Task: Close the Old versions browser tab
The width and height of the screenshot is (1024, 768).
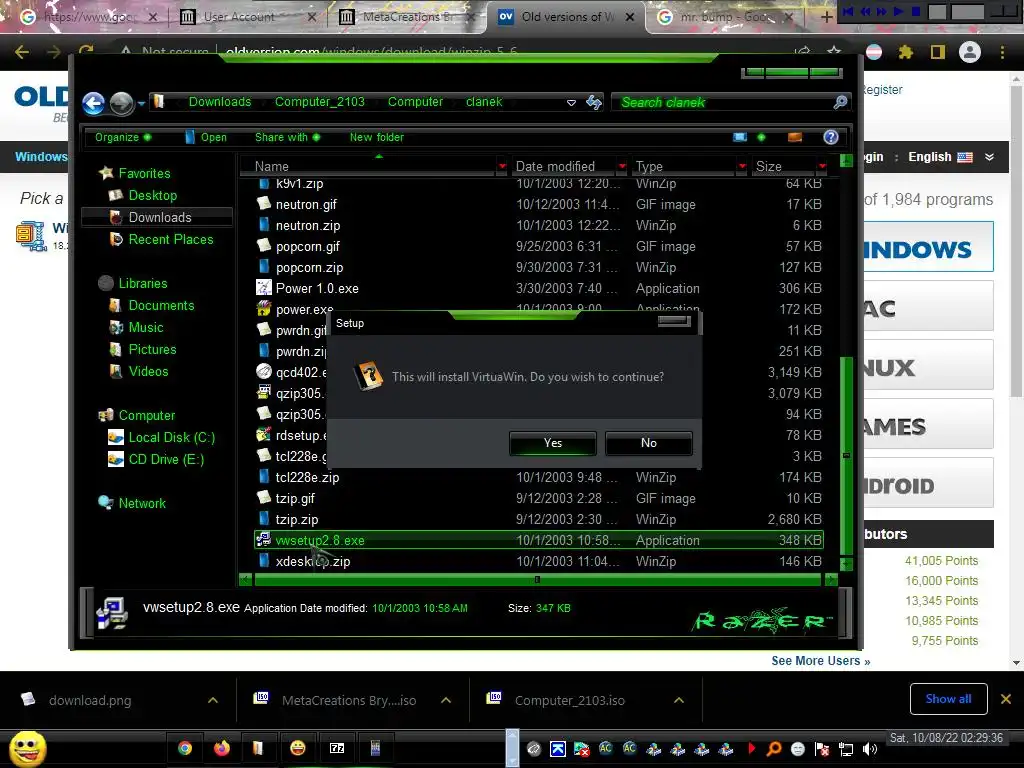Action: (x=630, y=17)
